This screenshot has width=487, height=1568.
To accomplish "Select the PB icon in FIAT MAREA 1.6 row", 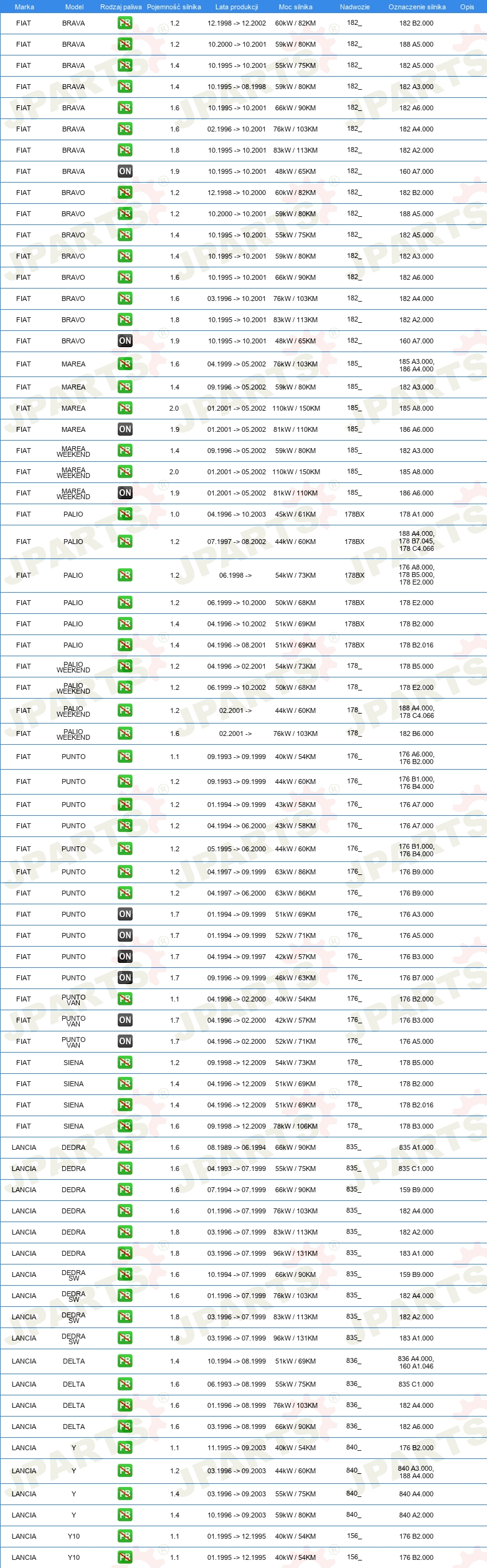I will coord(125,364).
